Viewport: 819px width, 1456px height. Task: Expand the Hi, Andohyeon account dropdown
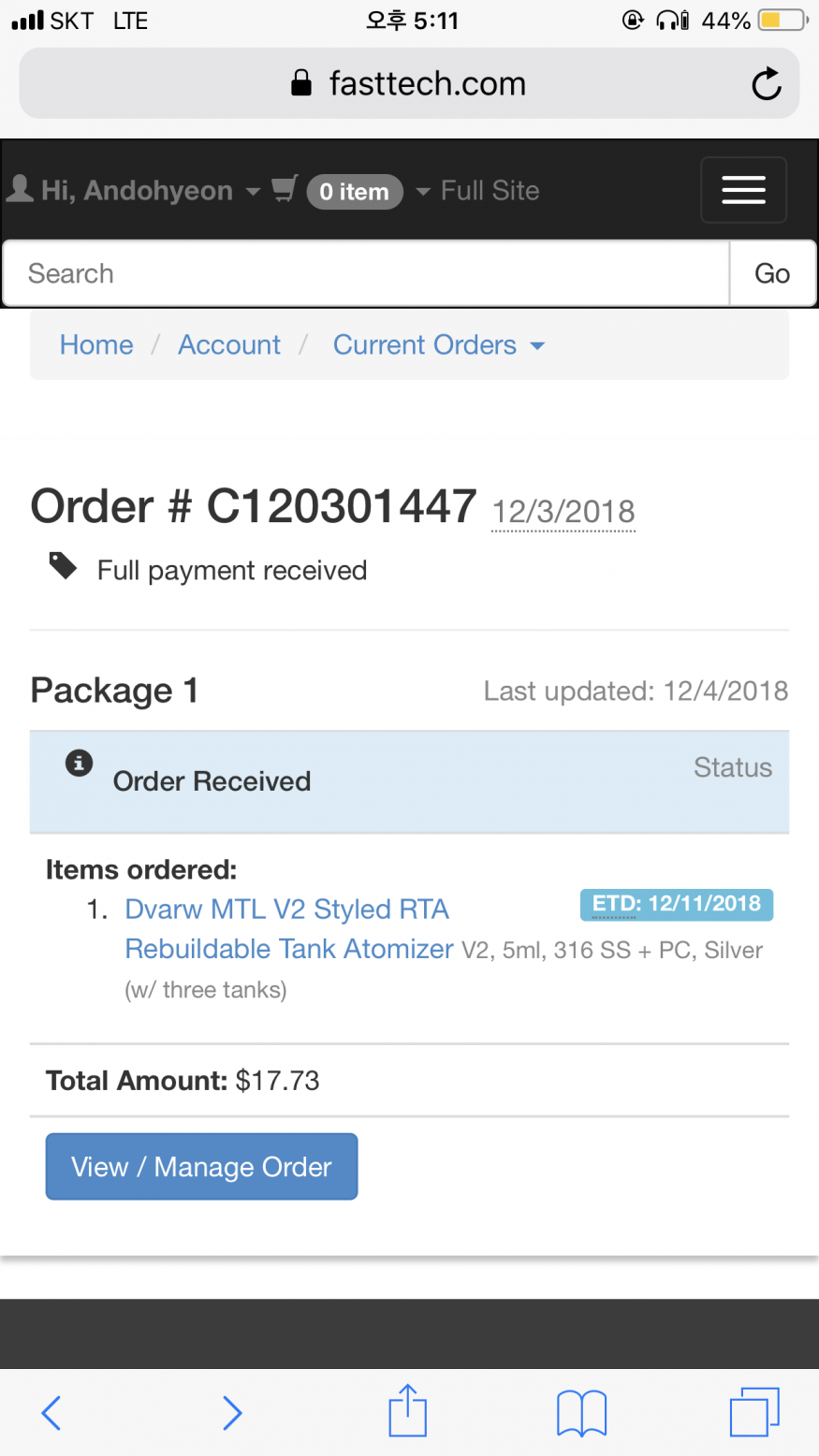(135, 191)
